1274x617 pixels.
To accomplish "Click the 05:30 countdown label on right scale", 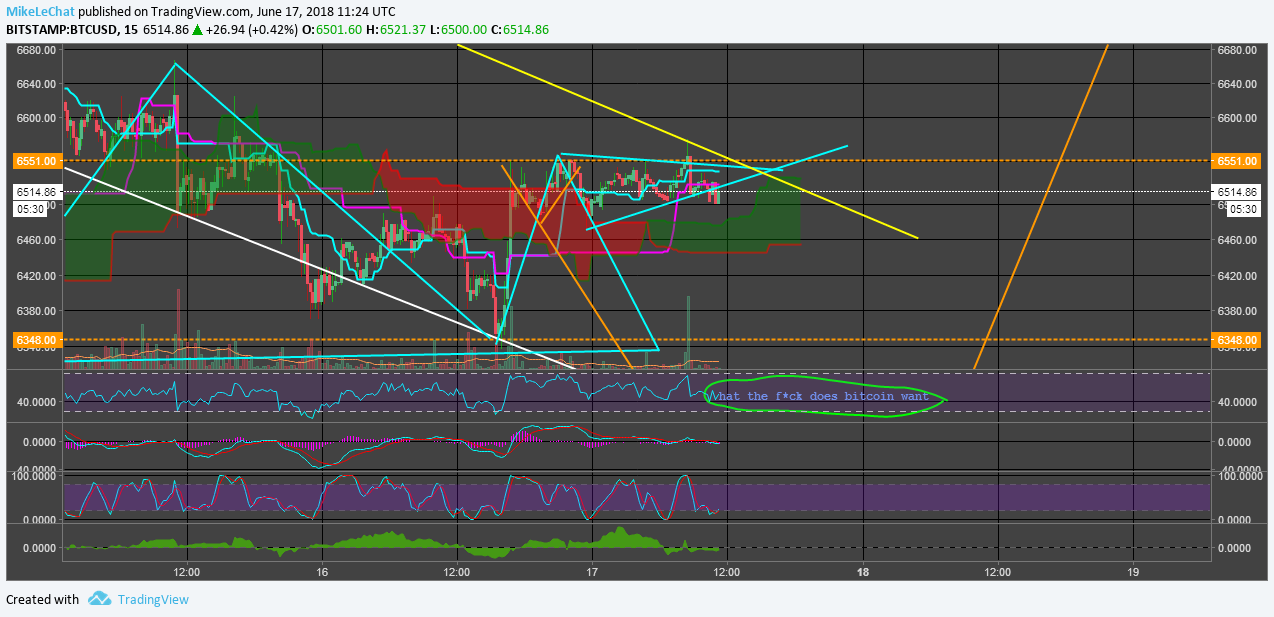I will 1243,209.
